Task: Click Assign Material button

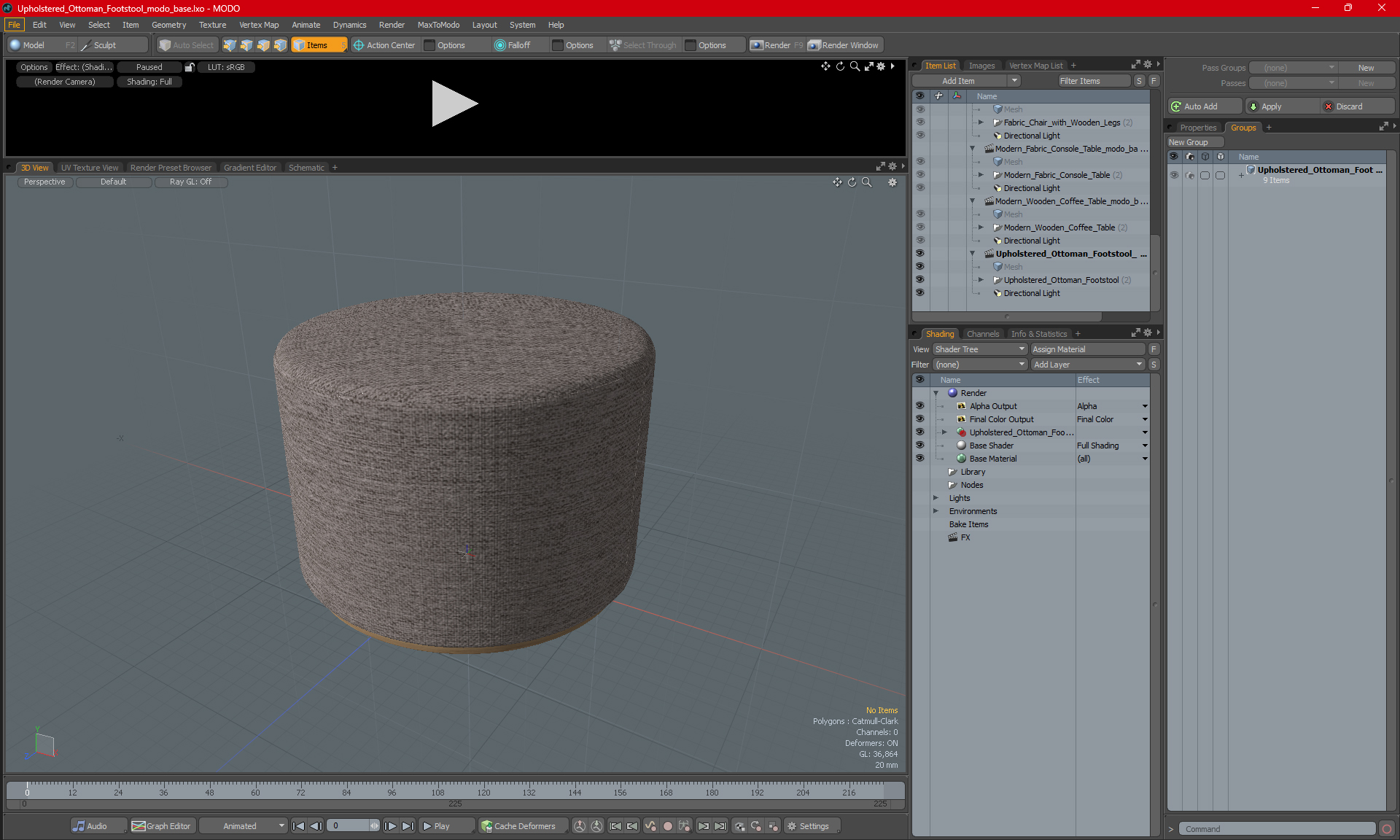Action: pyautogui.click(x=1089, y=349)
